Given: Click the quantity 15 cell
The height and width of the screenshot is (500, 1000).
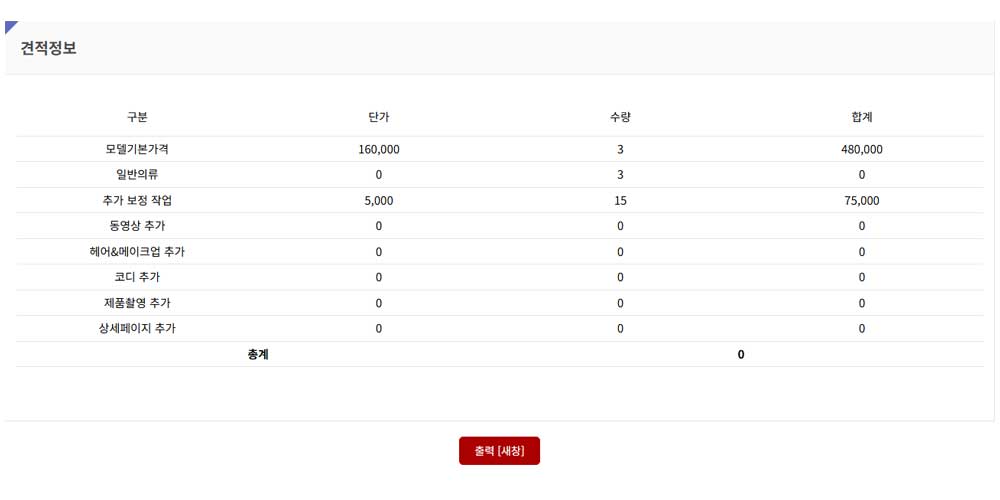Looking at the screenshot, I should click(x=620, y=200).
